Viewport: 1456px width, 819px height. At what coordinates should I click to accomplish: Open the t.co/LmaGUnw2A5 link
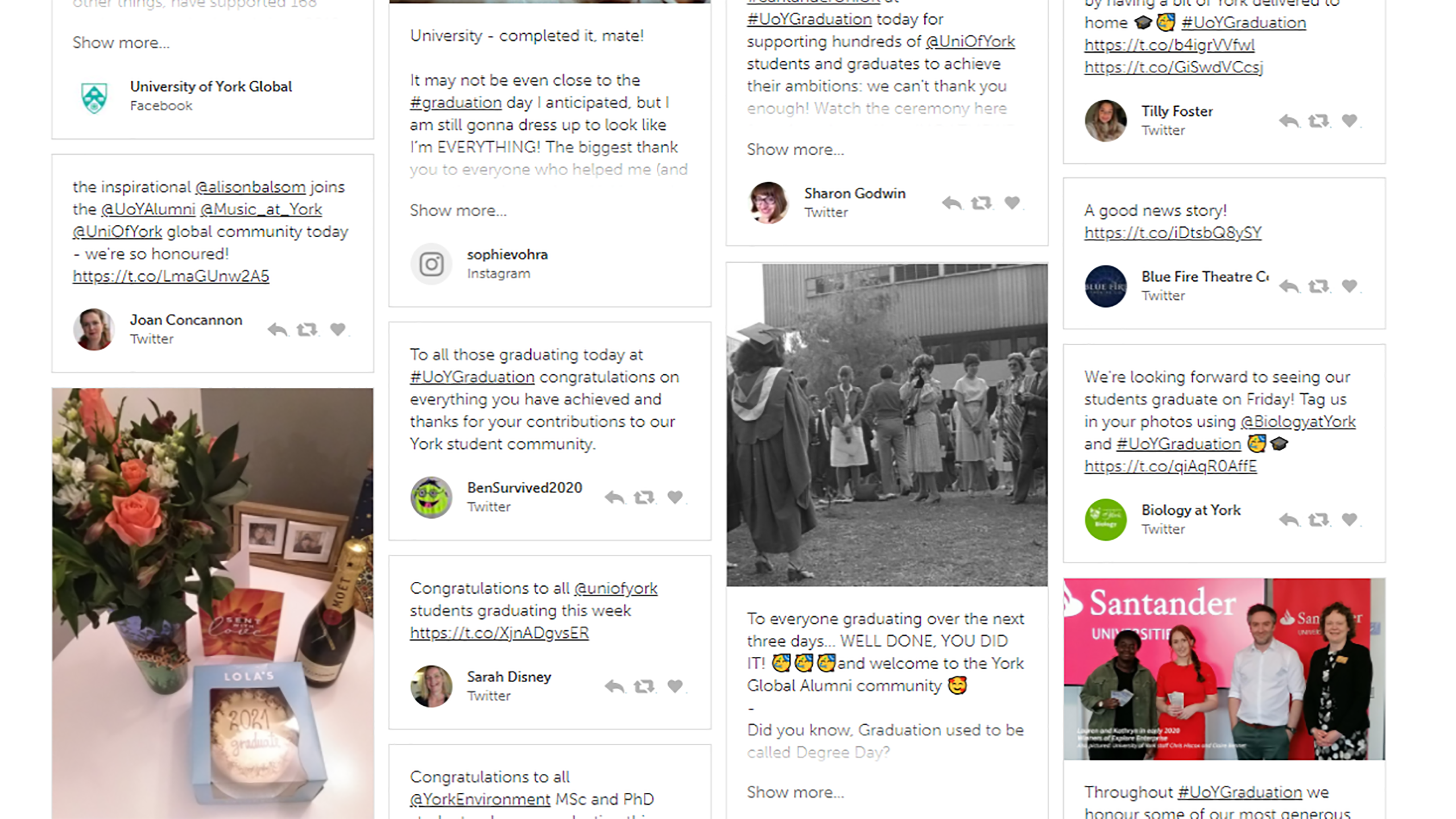tap(171, 276)
